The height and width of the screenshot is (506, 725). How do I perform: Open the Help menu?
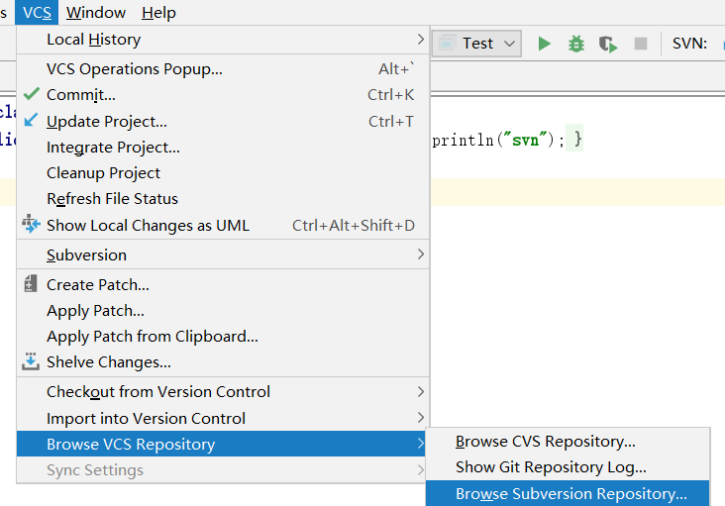(158, 12)
